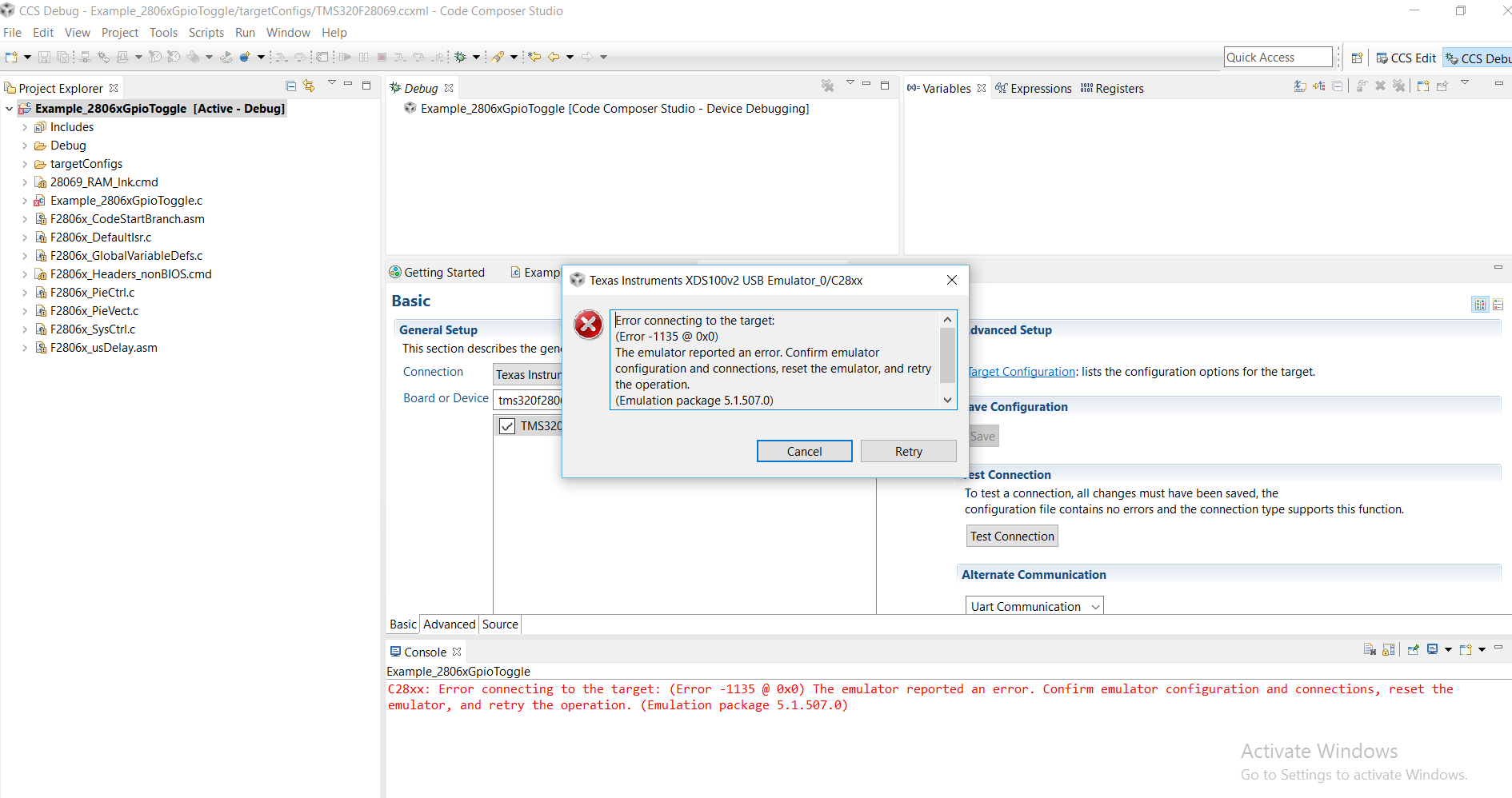Screen dimensions: 1512x798
Task: Click the green bug Debug toolbar icon
Action: [x=460, y=57]
